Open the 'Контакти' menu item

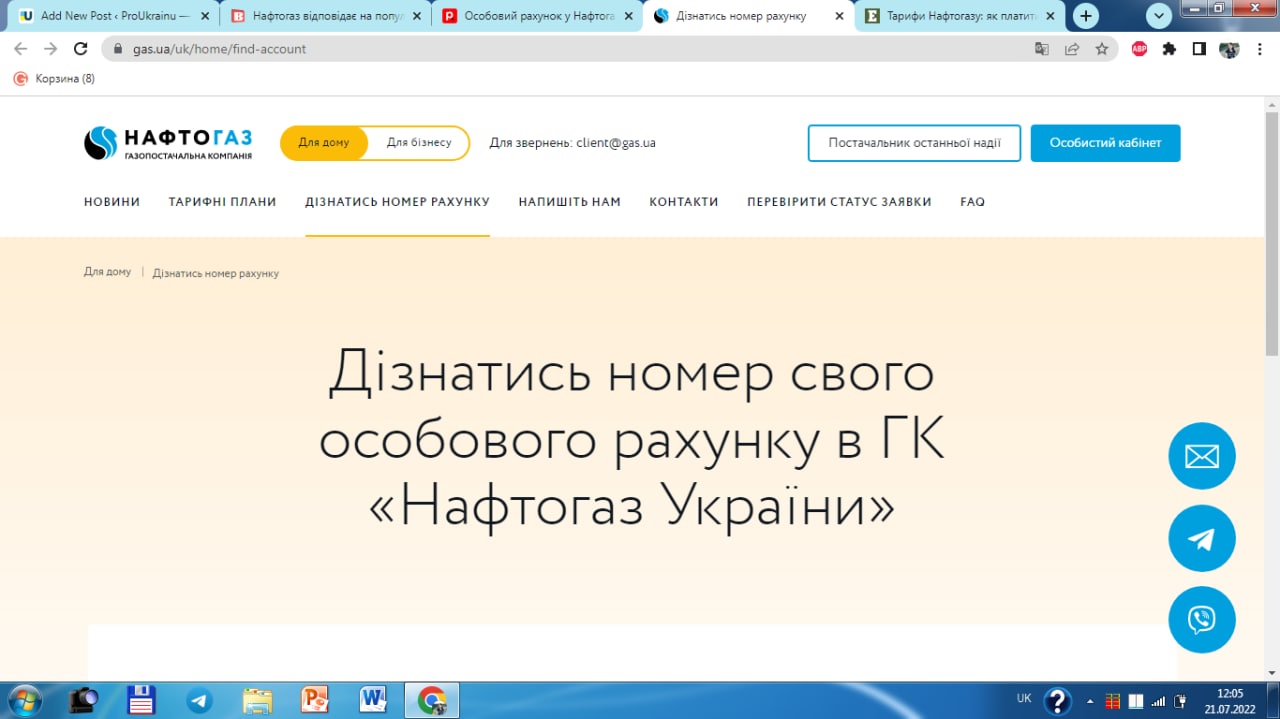pos(684,202)
